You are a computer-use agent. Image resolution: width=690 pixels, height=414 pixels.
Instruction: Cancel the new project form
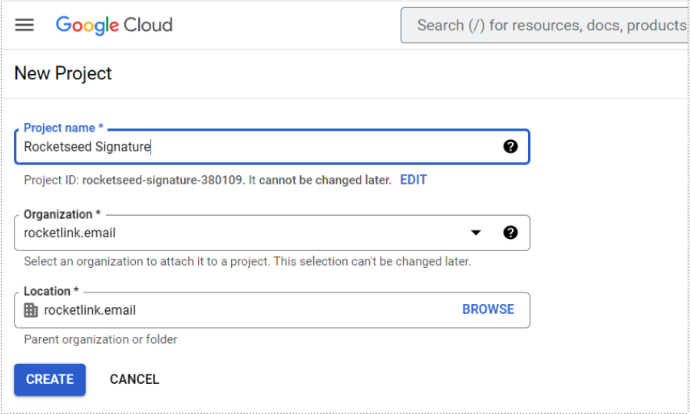(x=134, y=379)
